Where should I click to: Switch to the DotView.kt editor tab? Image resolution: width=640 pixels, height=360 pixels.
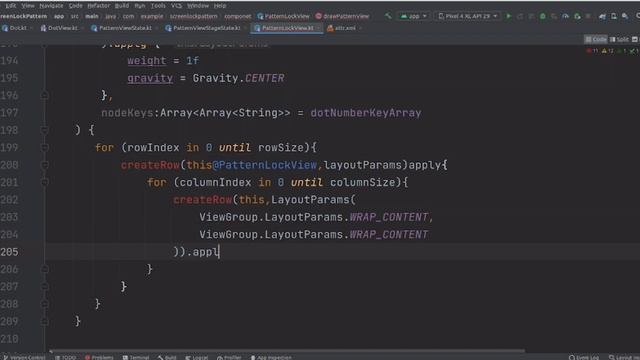pyautogui.click(x=62, y=28)
